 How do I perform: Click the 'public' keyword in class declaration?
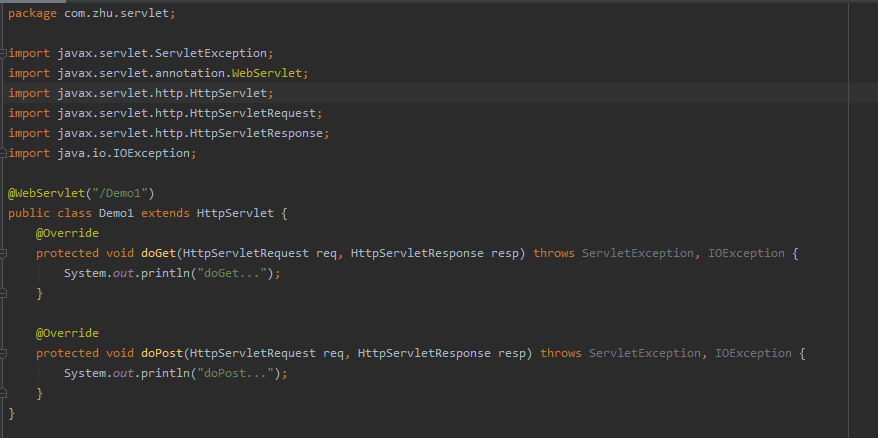click(29, 213)
